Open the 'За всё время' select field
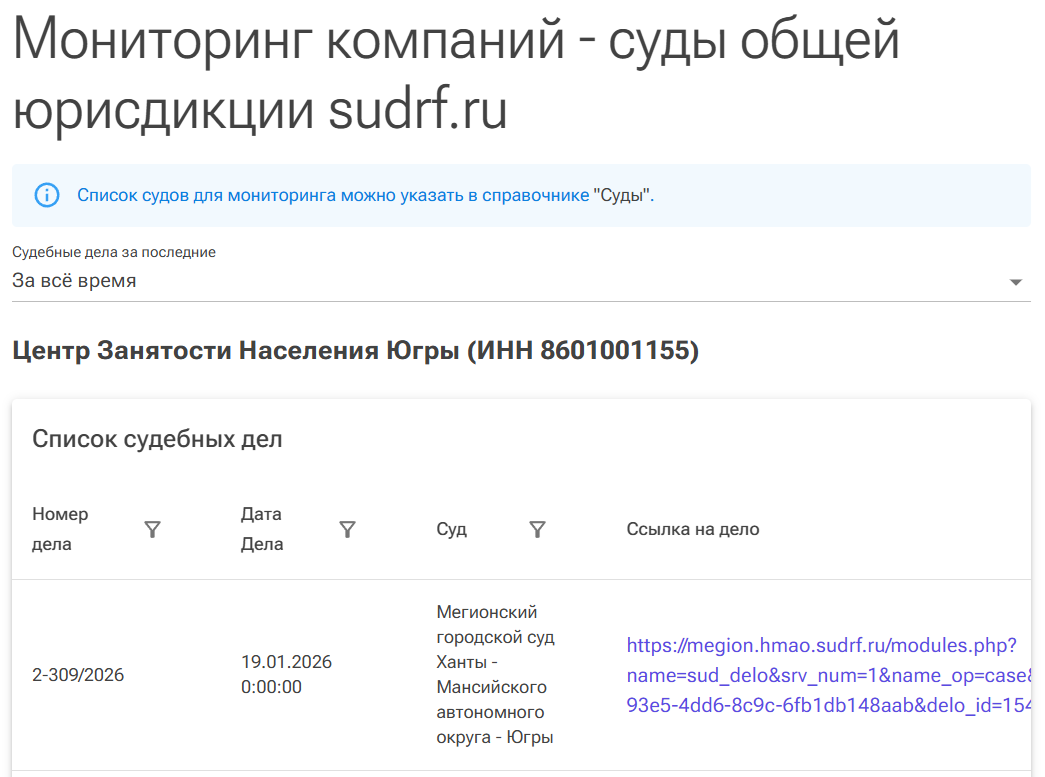 coord(500,281)
